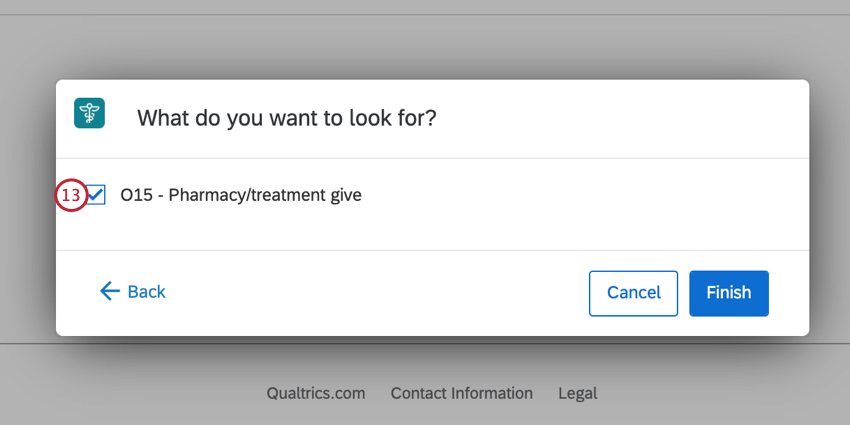Cancel the event selection dialog
This screenshot has height=425, width=850.
(x=633, y=293)
